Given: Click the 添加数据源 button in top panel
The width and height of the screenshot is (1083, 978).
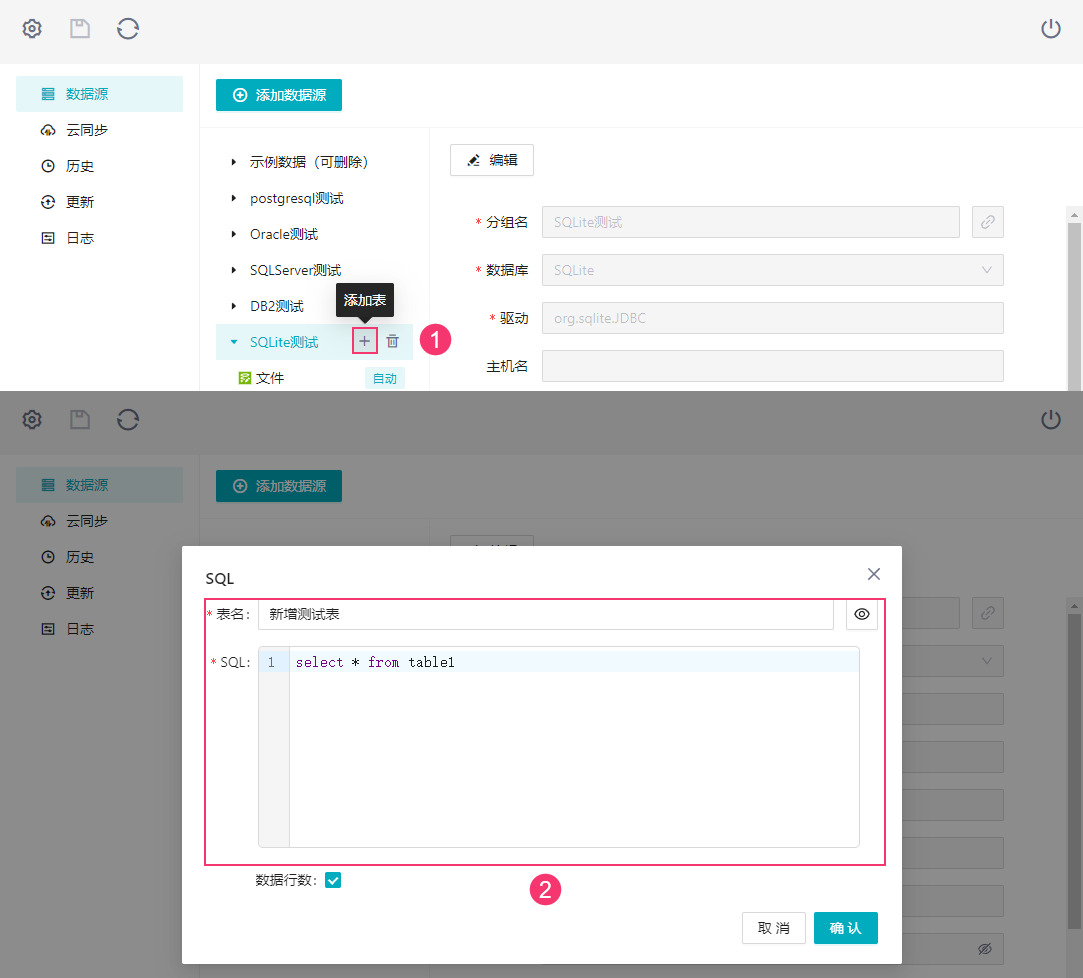Looking at the screenshot, I should [x=279, y=95].
